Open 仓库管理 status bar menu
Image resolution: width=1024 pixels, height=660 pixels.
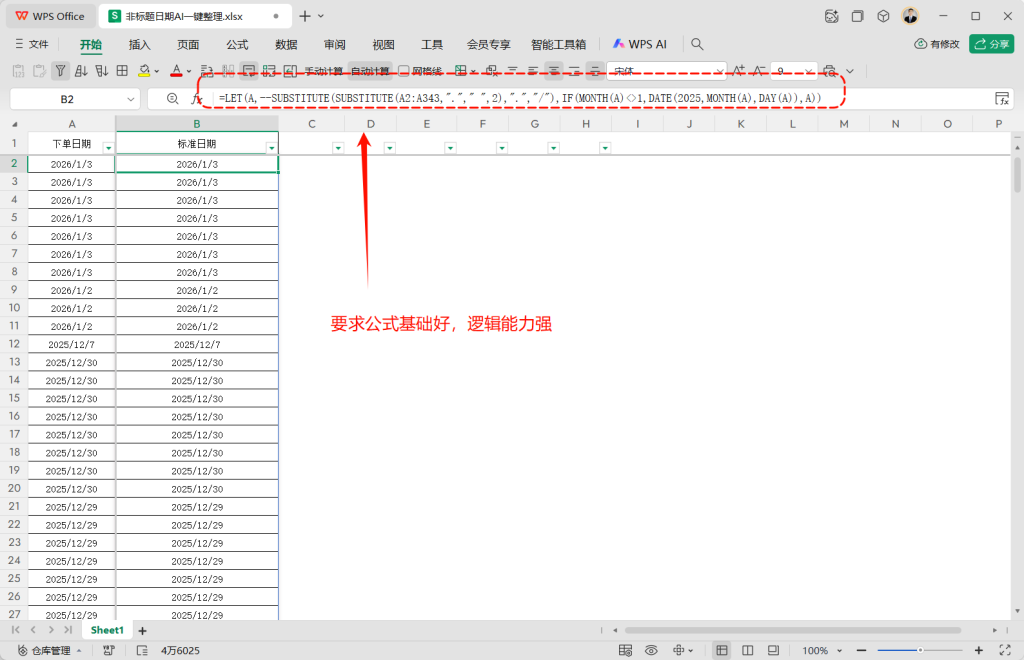coord(50,650)
